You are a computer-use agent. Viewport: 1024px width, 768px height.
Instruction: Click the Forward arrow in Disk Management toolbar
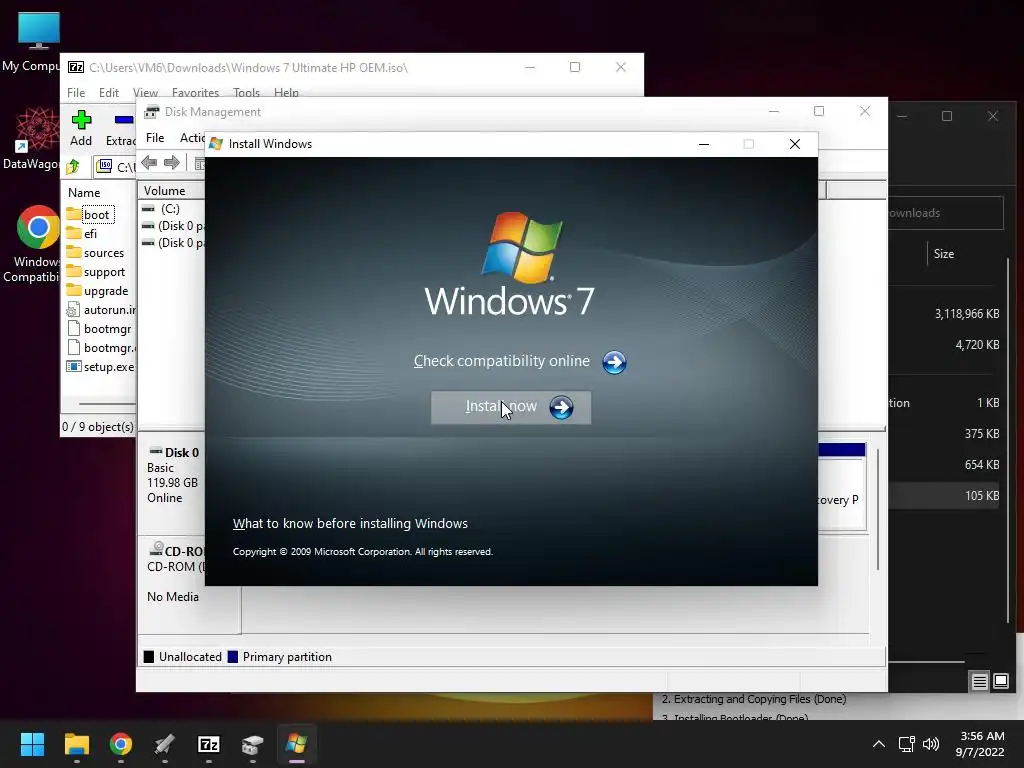tap(172, 163)
